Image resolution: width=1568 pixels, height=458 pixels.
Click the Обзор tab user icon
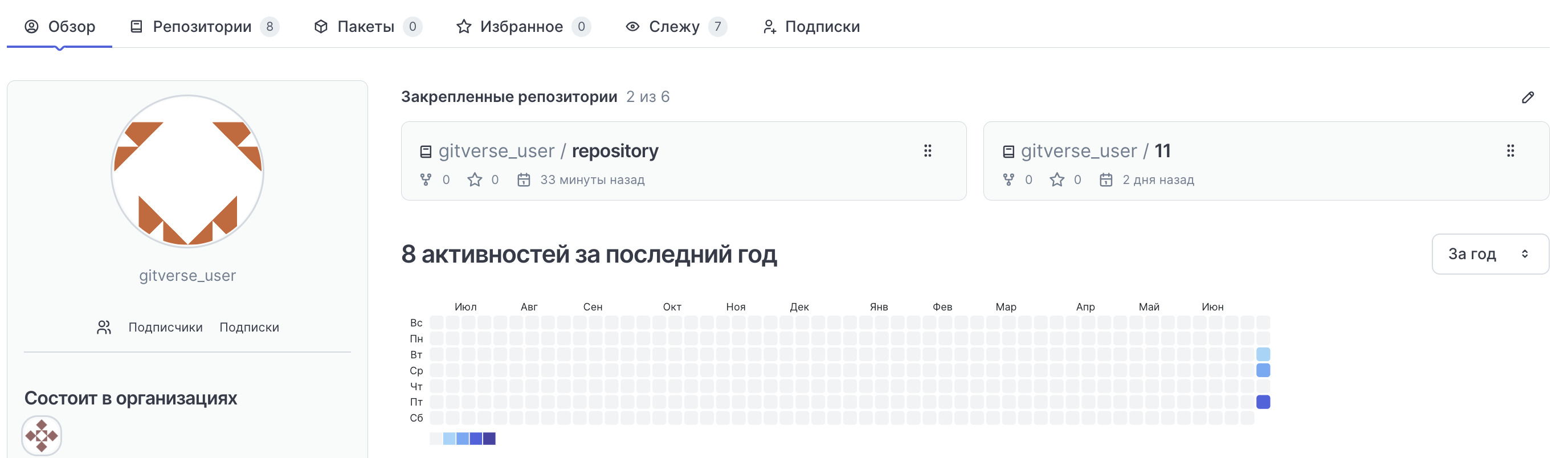[32, 27]
